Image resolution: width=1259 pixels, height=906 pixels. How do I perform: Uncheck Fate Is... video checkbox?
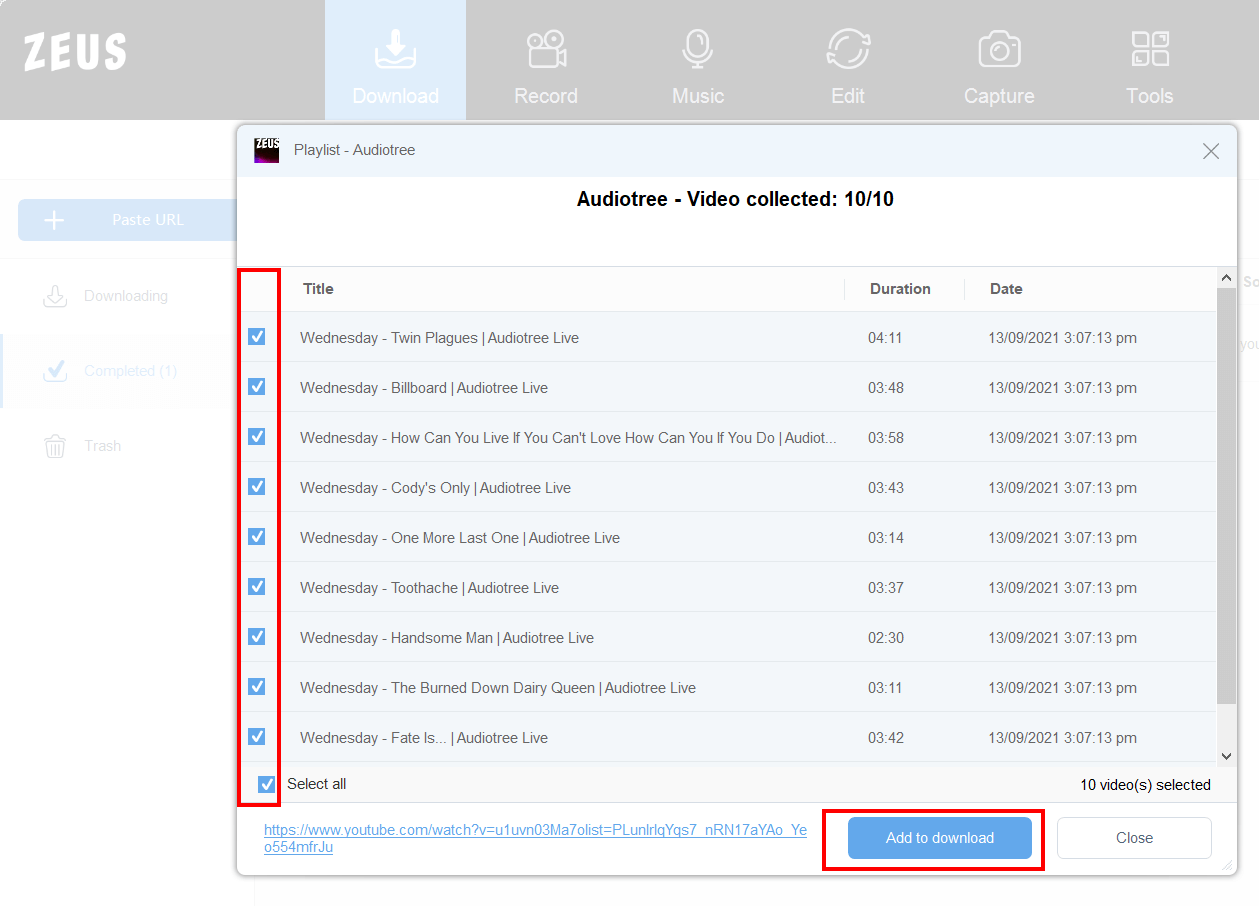click(x=257, y=737)
